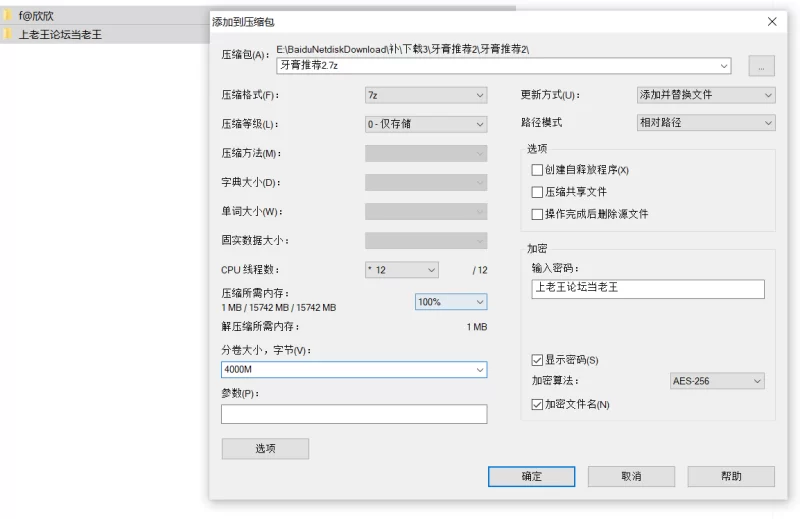
Task: Click the 取消 button
Action: click(631, 476)
